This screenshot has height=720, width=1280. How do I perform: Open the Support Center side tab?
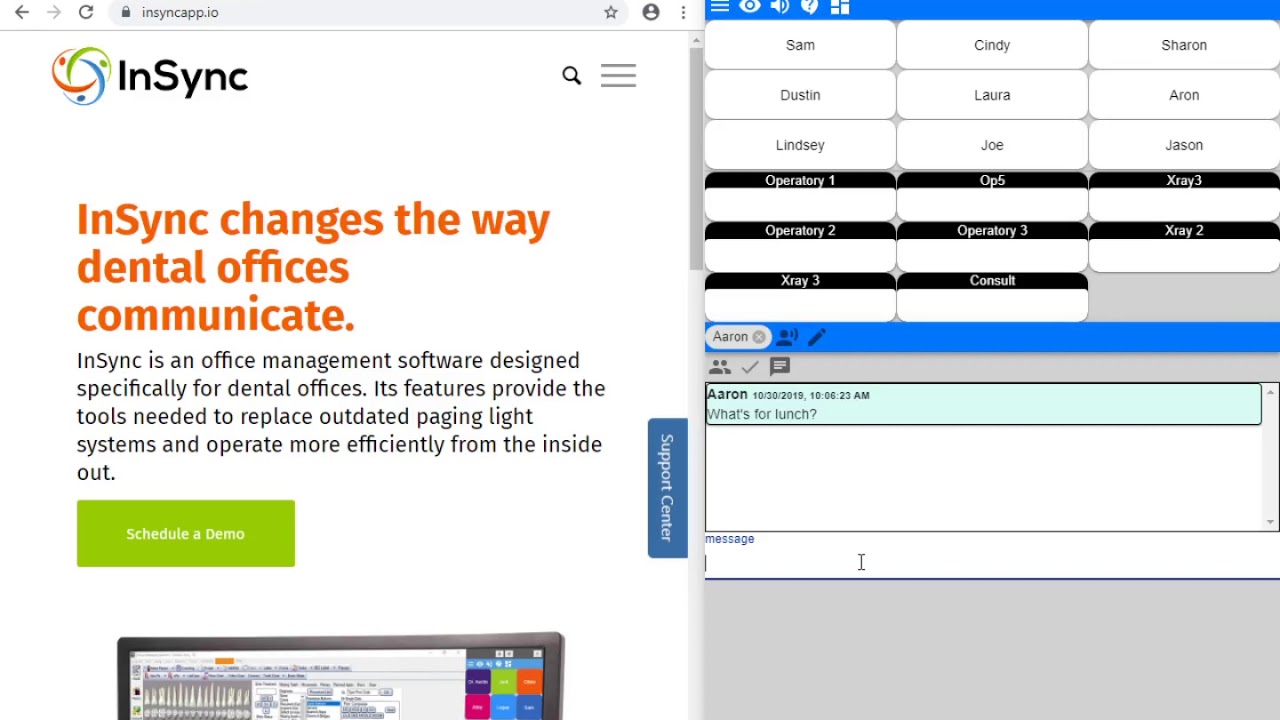point(667,488)
